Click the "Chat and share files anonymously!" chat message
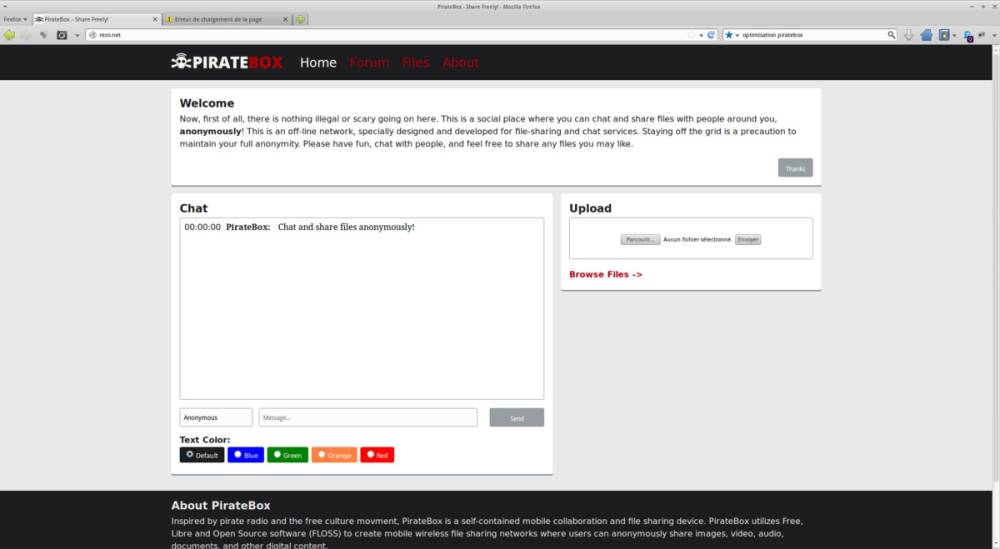1000x549 pixels. pyautogui.click(x=346, y=227)
